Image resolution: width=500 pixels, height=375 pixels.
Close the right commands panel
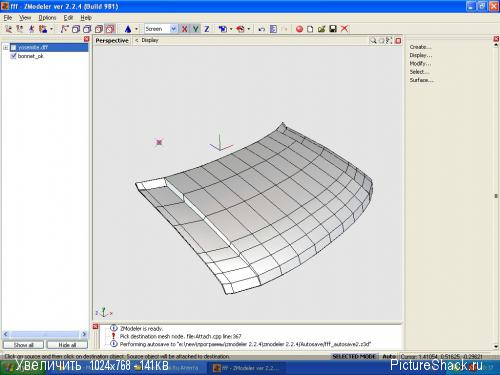(496, 39)
